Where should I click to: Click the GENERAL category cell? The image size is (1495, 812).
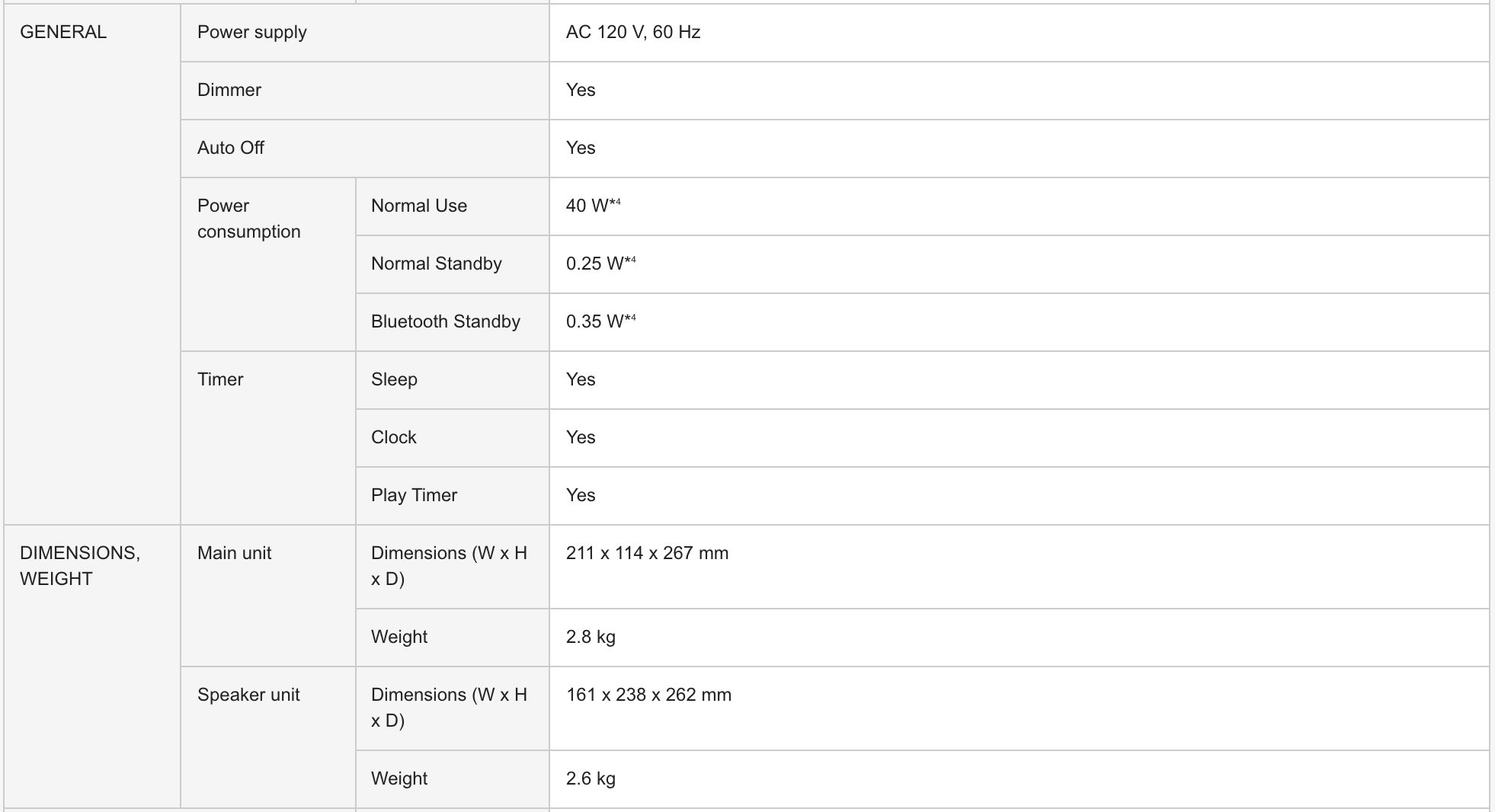pos(92,264)
